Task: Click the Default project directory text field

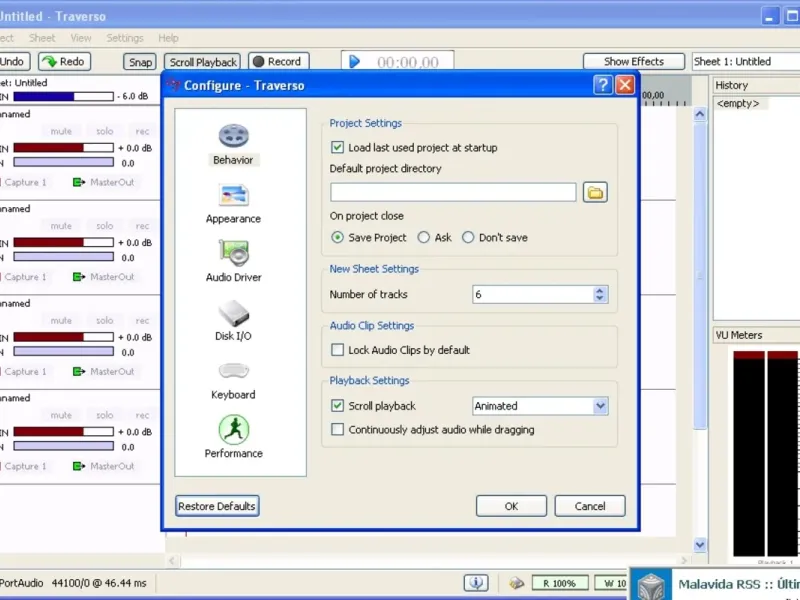Action: tap(453, 192)
